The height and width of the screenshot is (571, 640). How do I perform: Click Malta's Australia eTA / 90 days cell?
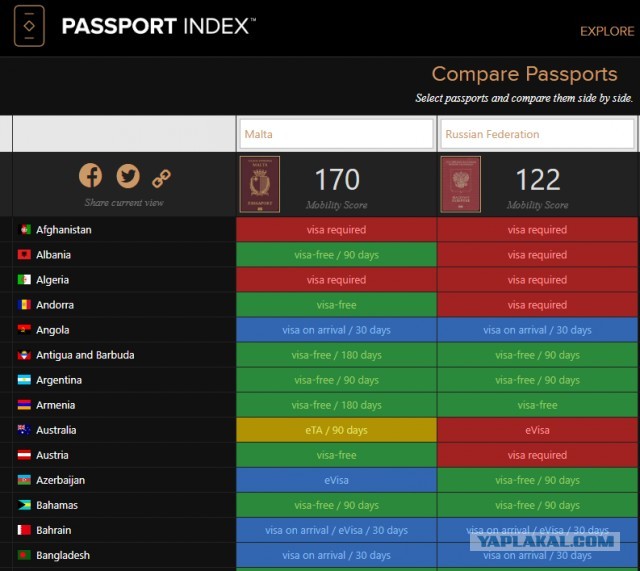click(336, 430)
